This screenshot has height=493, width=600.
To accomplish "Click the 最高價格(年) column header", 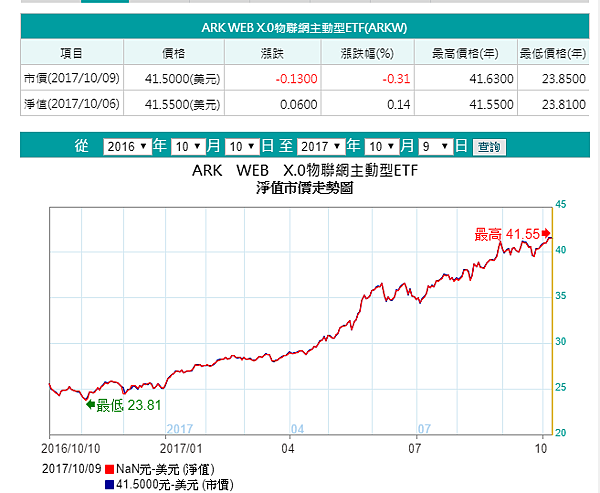I will pyautogui.click(x=465, y=53).
